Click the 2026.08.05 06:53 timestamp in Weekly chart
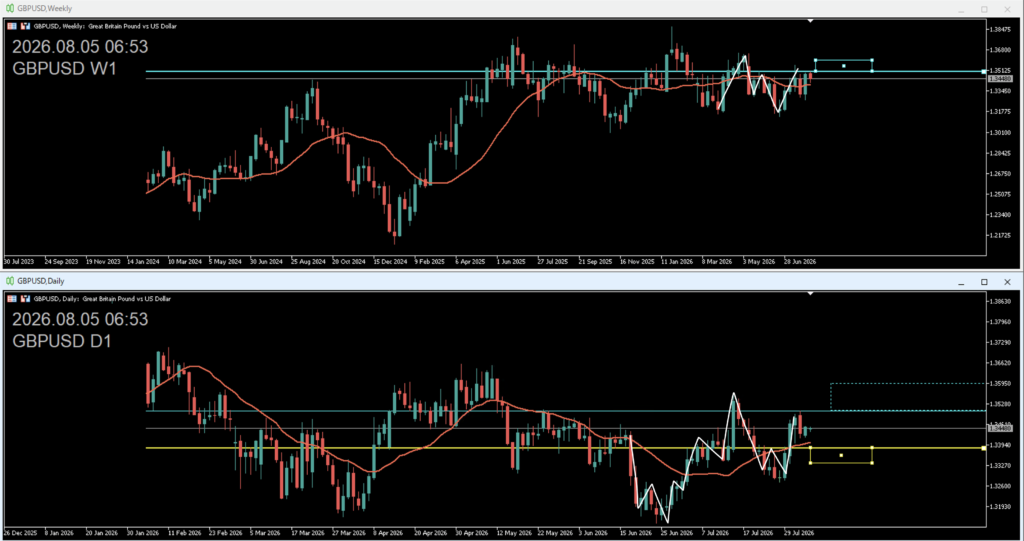This screenshot has width=1024, height=541. click(80, 47)
